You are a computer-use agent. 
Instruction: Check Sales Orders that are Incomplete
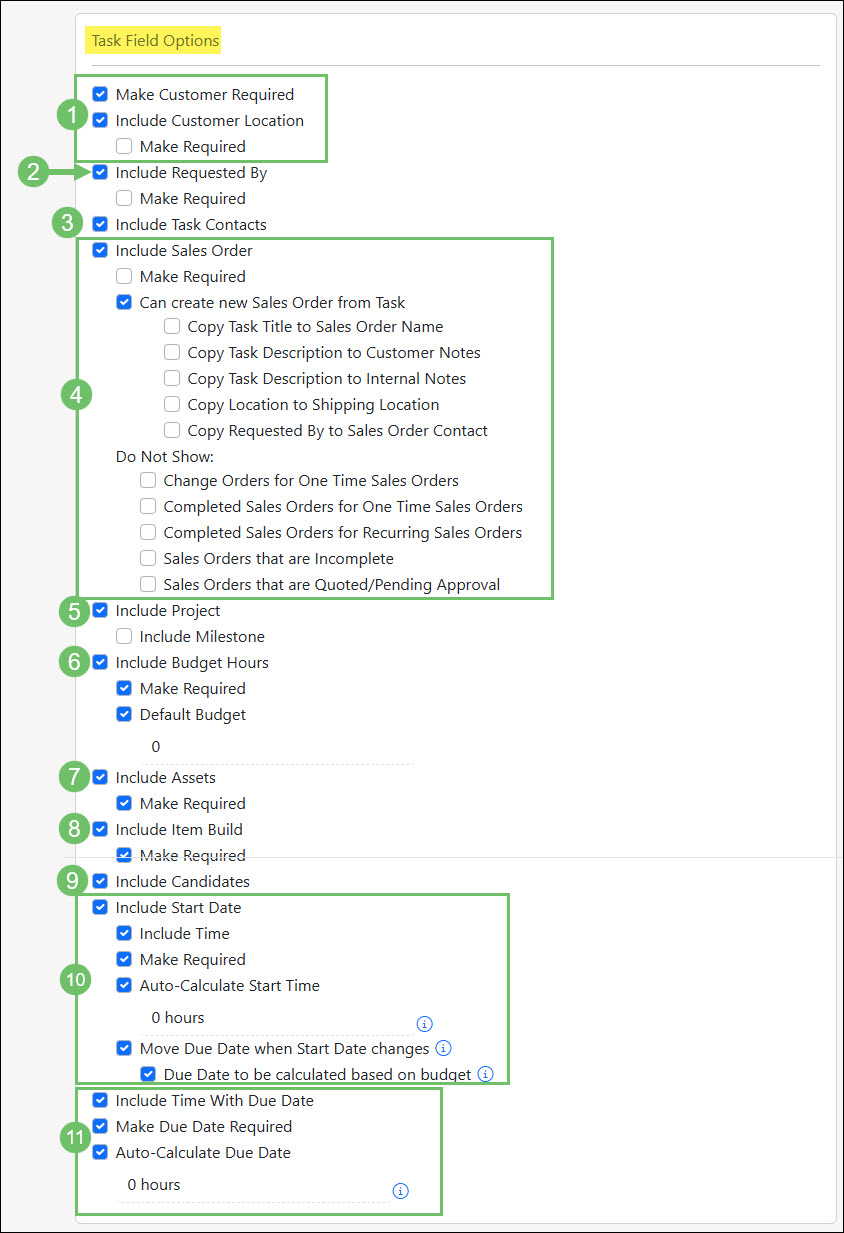[x=148, y=558]
